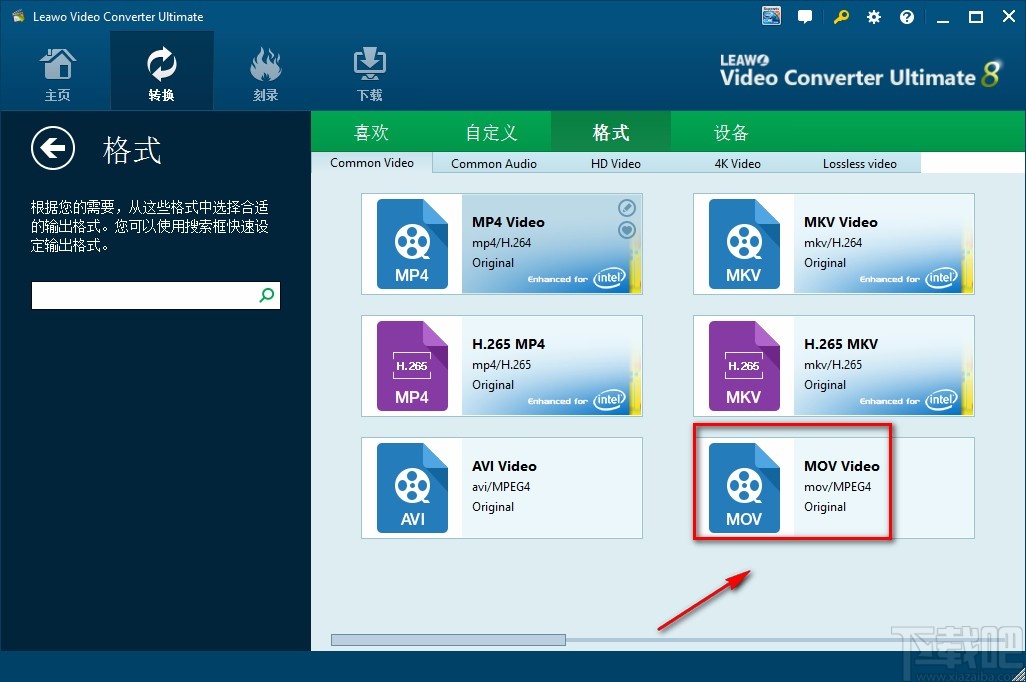Click the registration key icon

tap(841, 16)
